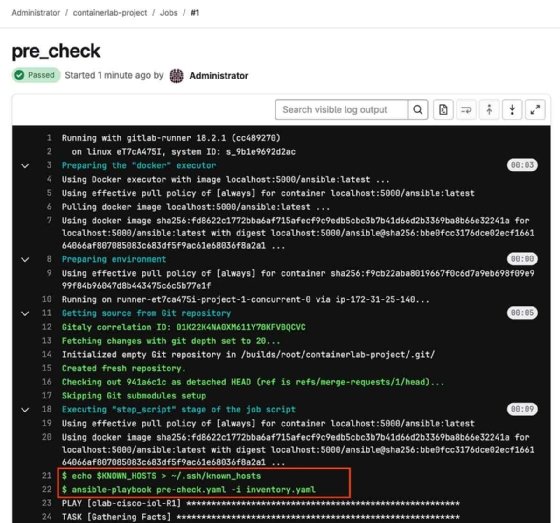Click the 'Preparing environment' header text

coord(114,259)
